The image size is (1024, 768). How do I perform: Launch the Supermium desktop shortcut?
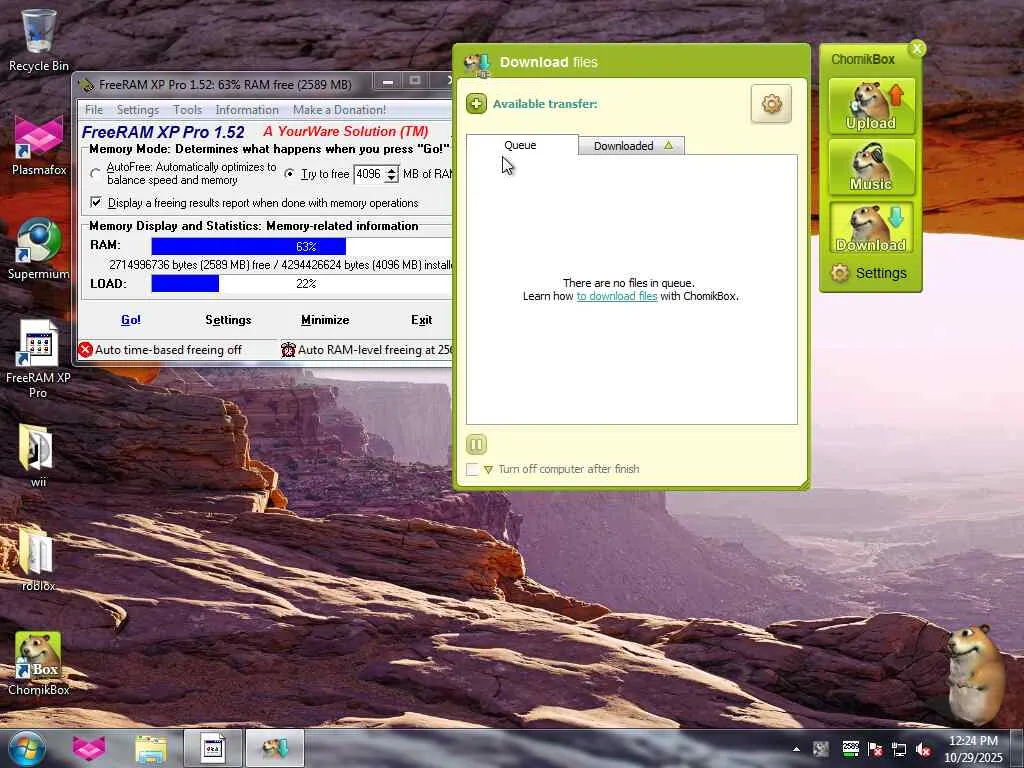(39, 249)
